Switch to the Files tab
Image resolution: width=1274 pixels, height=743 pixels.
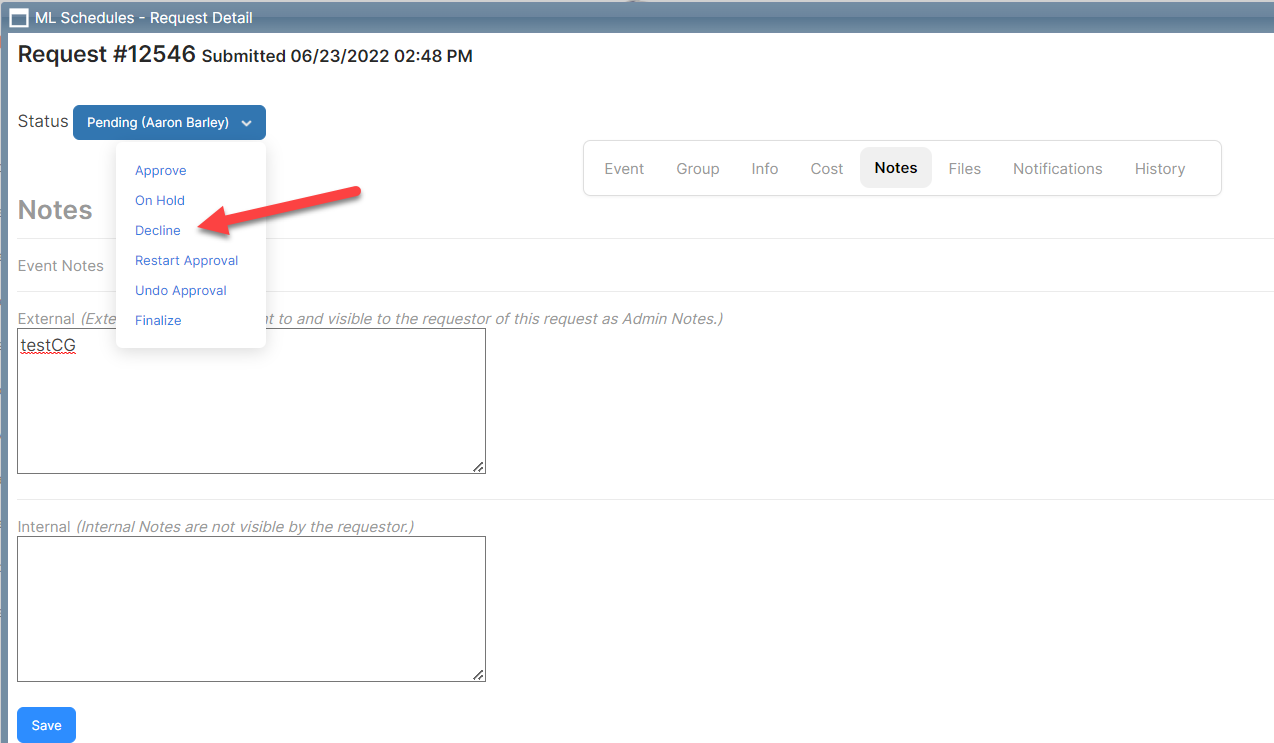pyautogui.click(x=965, y=168)
